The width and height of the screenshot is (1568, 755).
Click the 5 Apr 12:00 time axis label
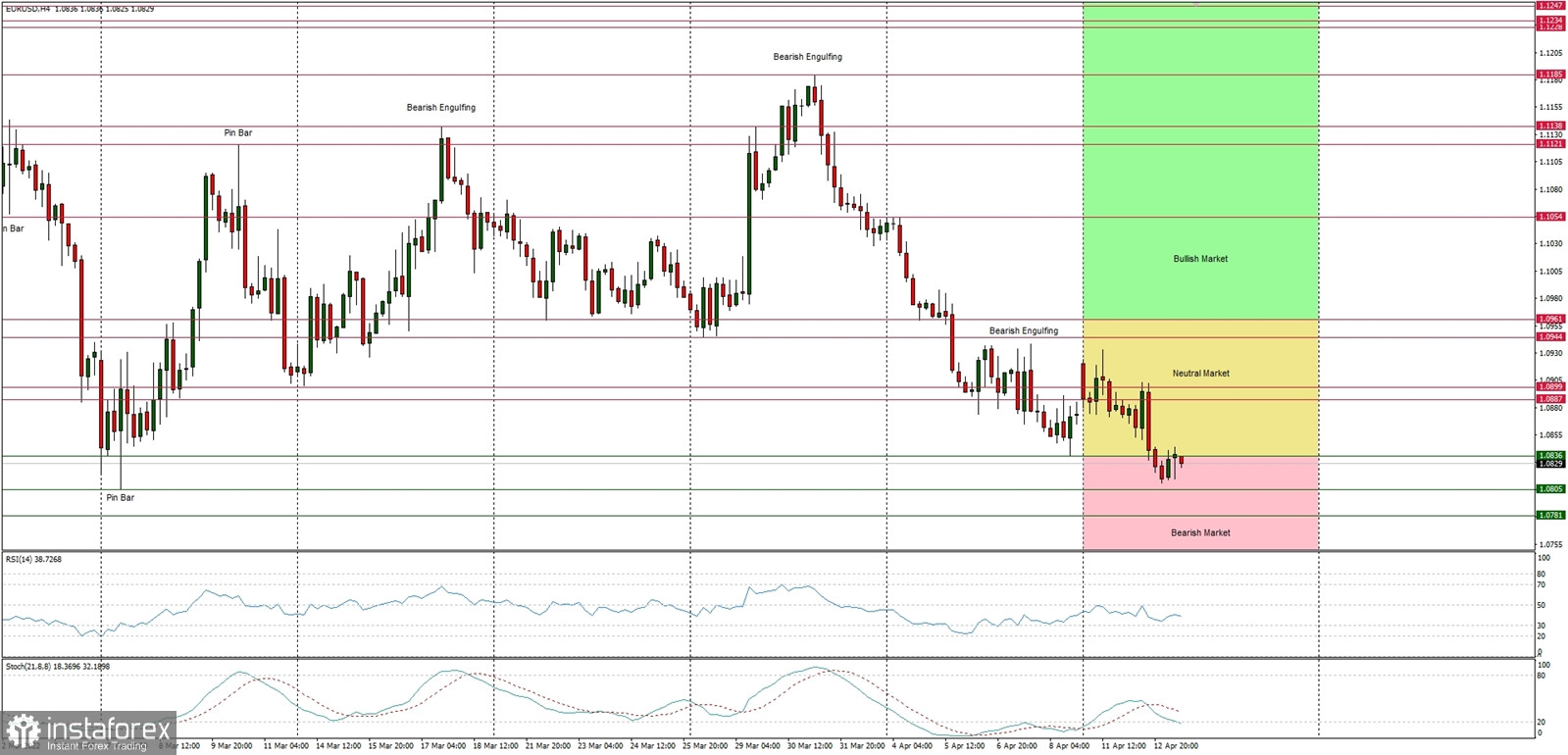[965, 746]
